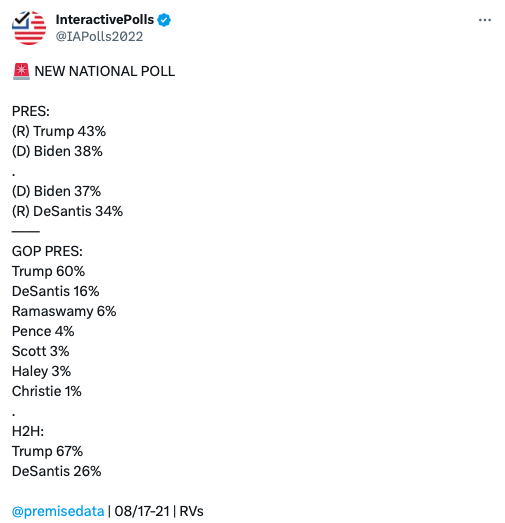505x523 pixels.
Task: Click the Pence 4% line
Action: 43,331
